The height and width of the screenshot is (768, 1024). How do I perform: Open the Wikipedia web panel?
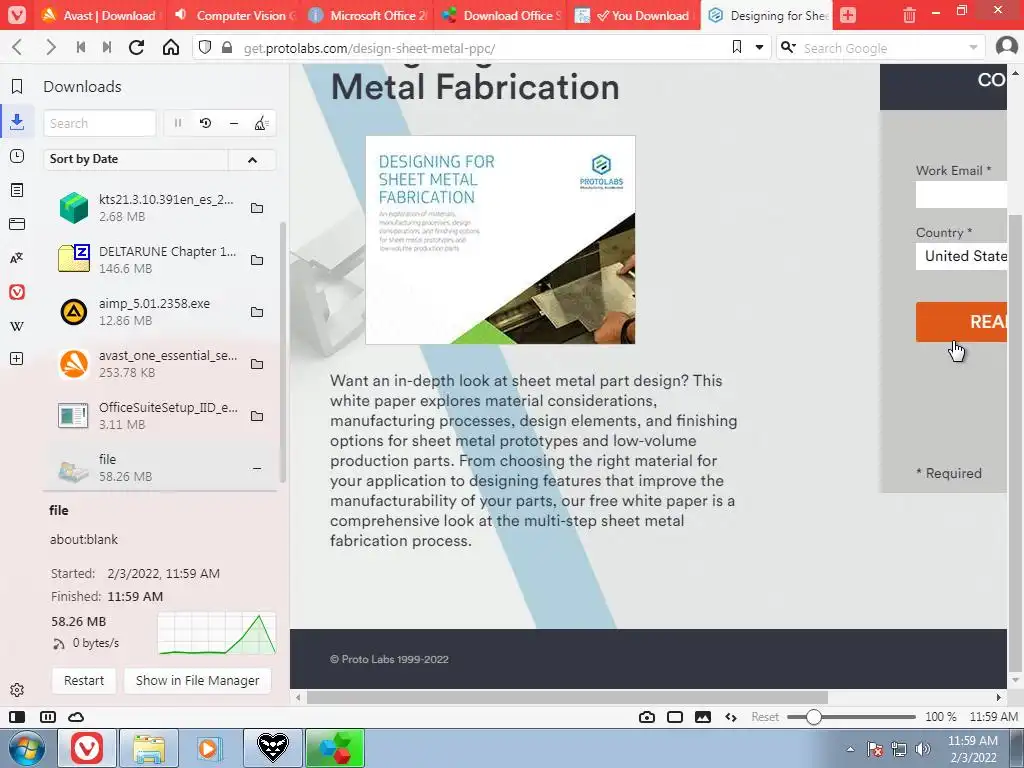coord(17,326)
